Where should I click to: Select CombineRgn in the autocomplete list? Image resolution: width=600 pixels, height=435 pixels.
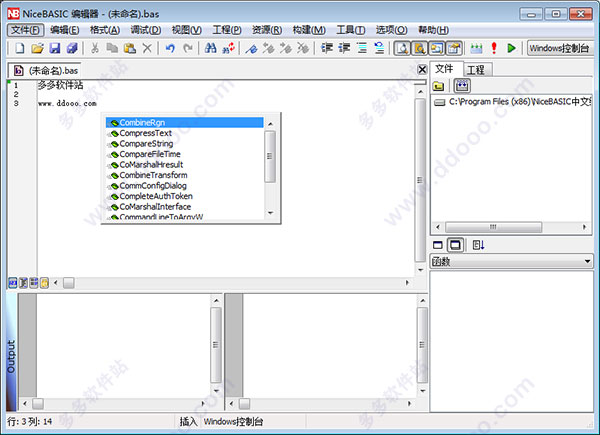pyautogui.click(x=184, y=122)
